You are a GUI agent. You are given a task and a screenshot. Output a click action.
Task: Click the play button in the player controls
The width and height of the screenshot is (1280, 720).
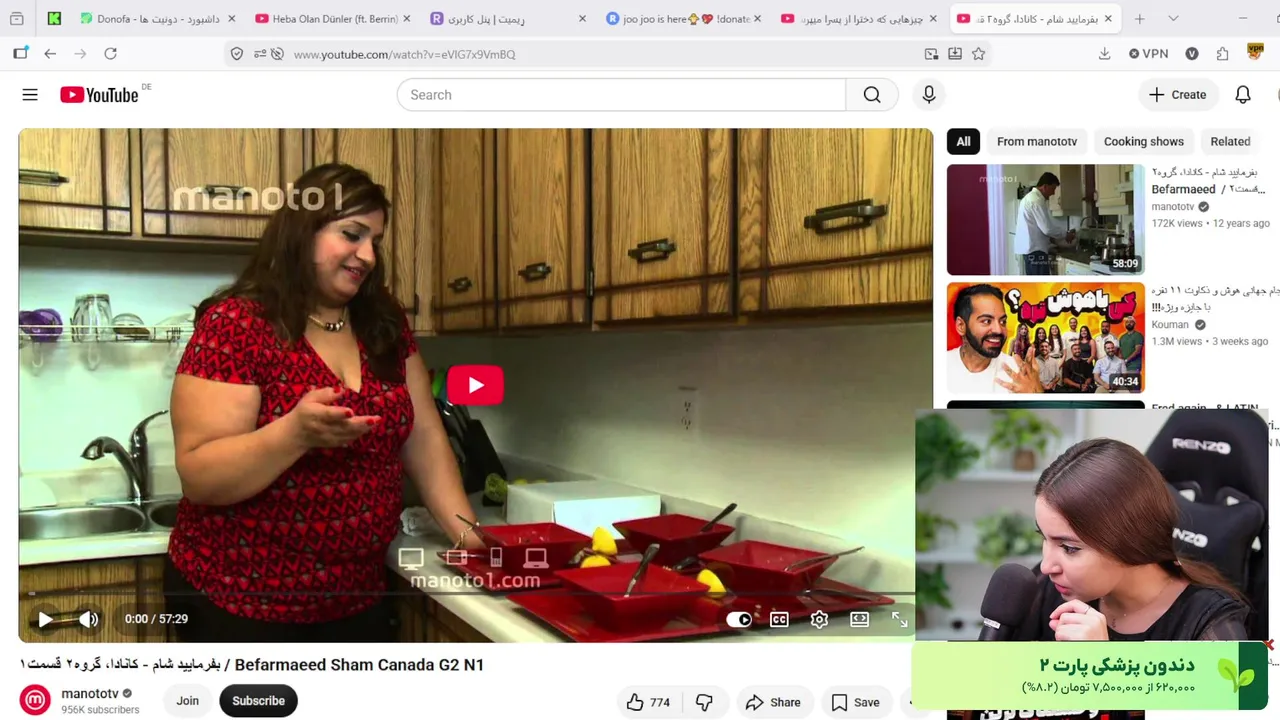pos(45,619)
